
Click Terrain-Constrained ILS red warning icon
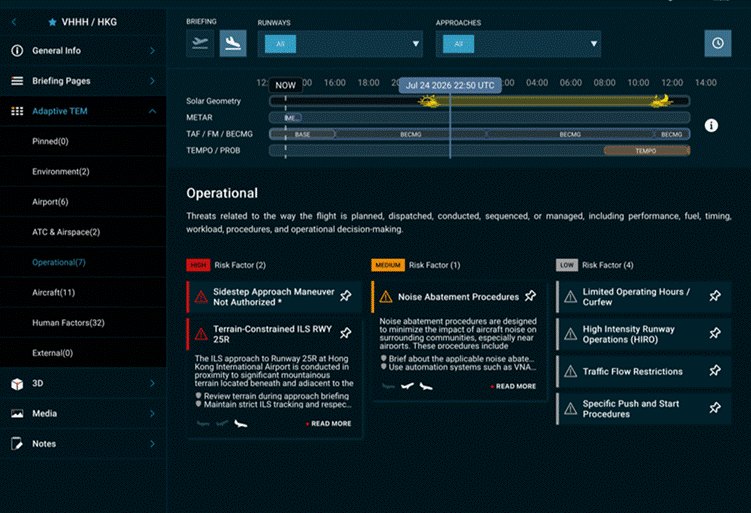point(201,334)
